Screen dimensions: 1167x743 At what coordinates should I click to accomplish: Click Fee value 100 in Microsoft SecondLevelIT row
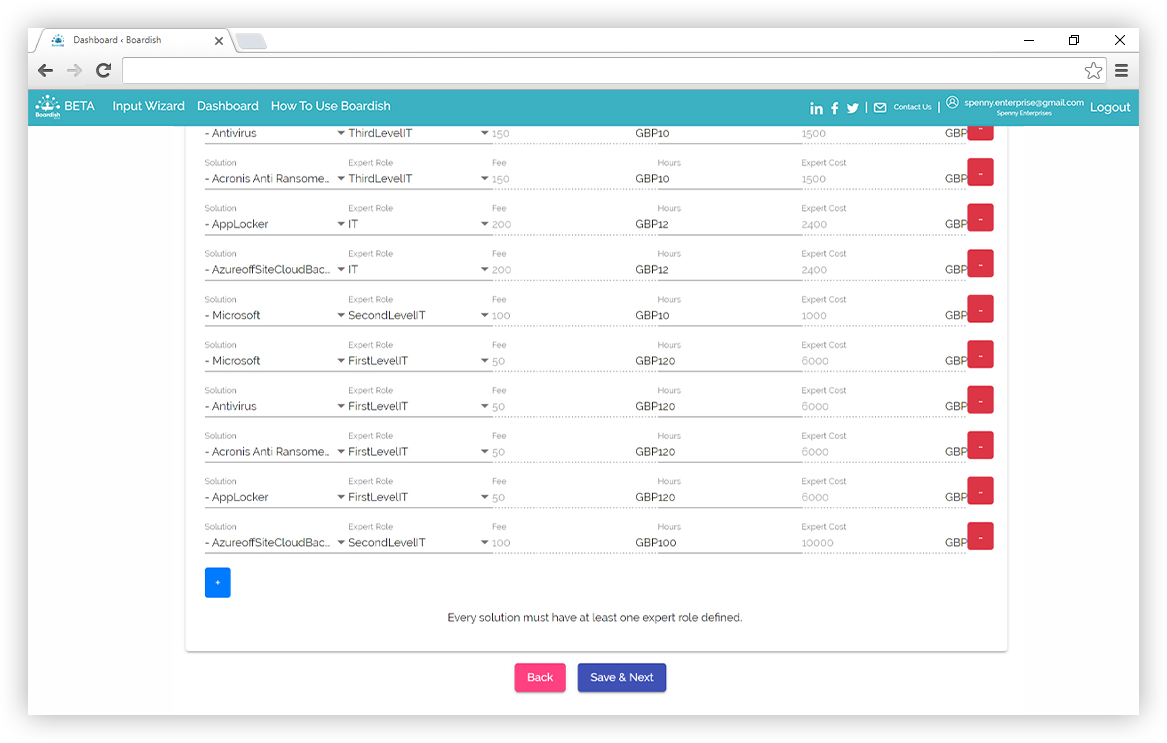click(501, 316)
